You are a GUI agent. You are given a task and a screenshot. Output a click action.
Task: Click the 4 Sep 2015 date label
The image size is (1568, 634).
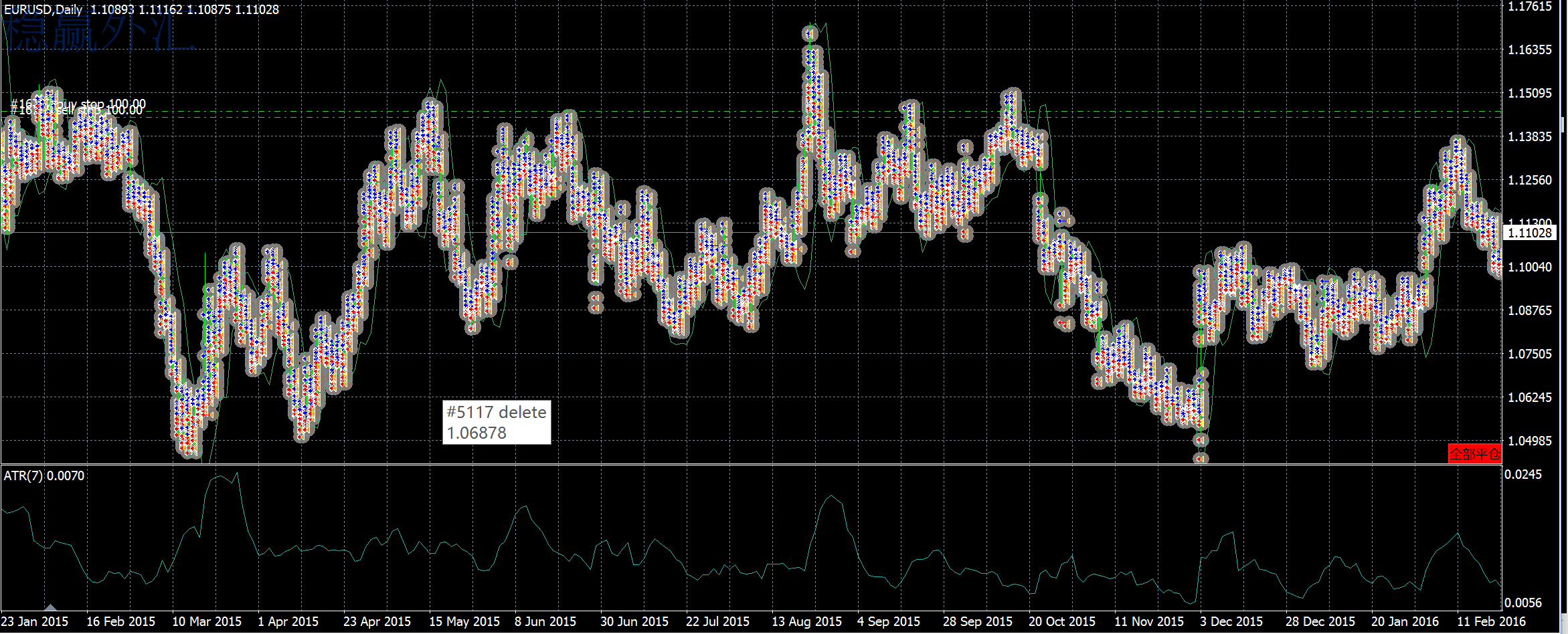[x=889, y=621]
